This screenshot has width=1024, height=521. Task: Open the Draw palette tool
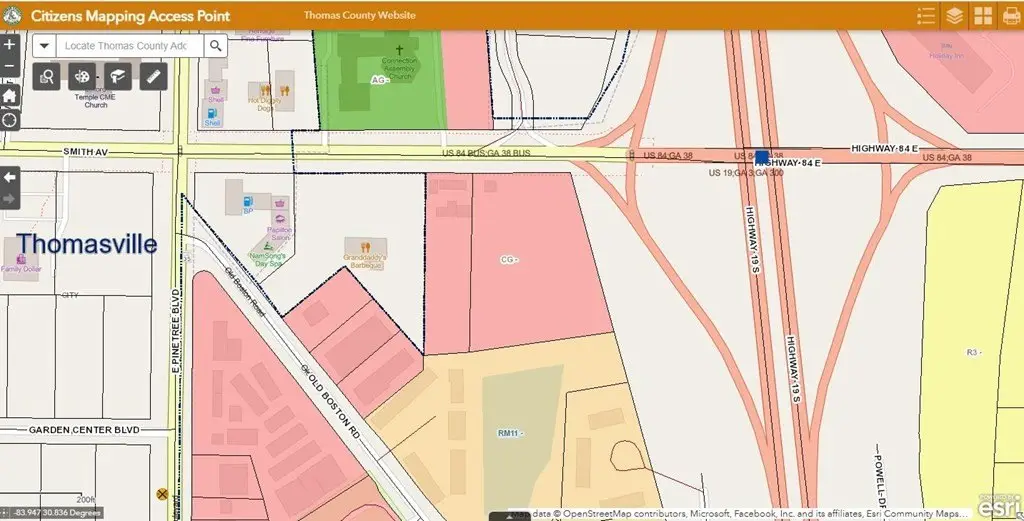[x=83, y=77]
